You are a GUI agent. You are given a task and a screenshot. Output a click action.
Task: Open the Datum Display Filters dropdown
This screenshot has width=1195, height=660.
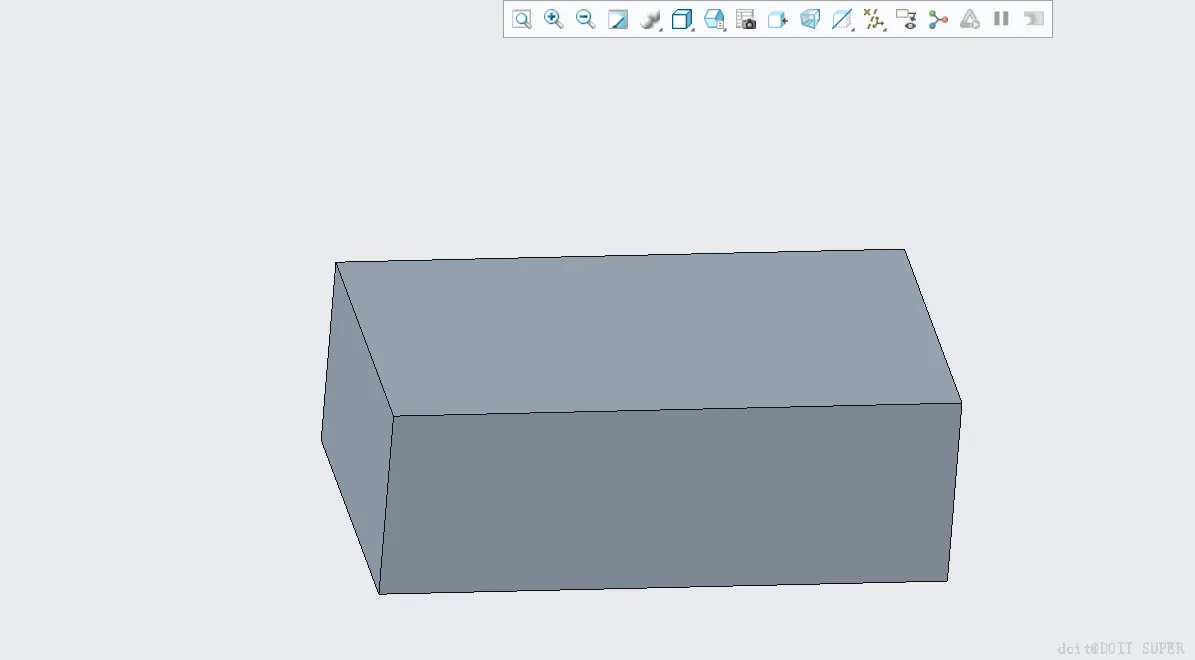coord(874,19)
